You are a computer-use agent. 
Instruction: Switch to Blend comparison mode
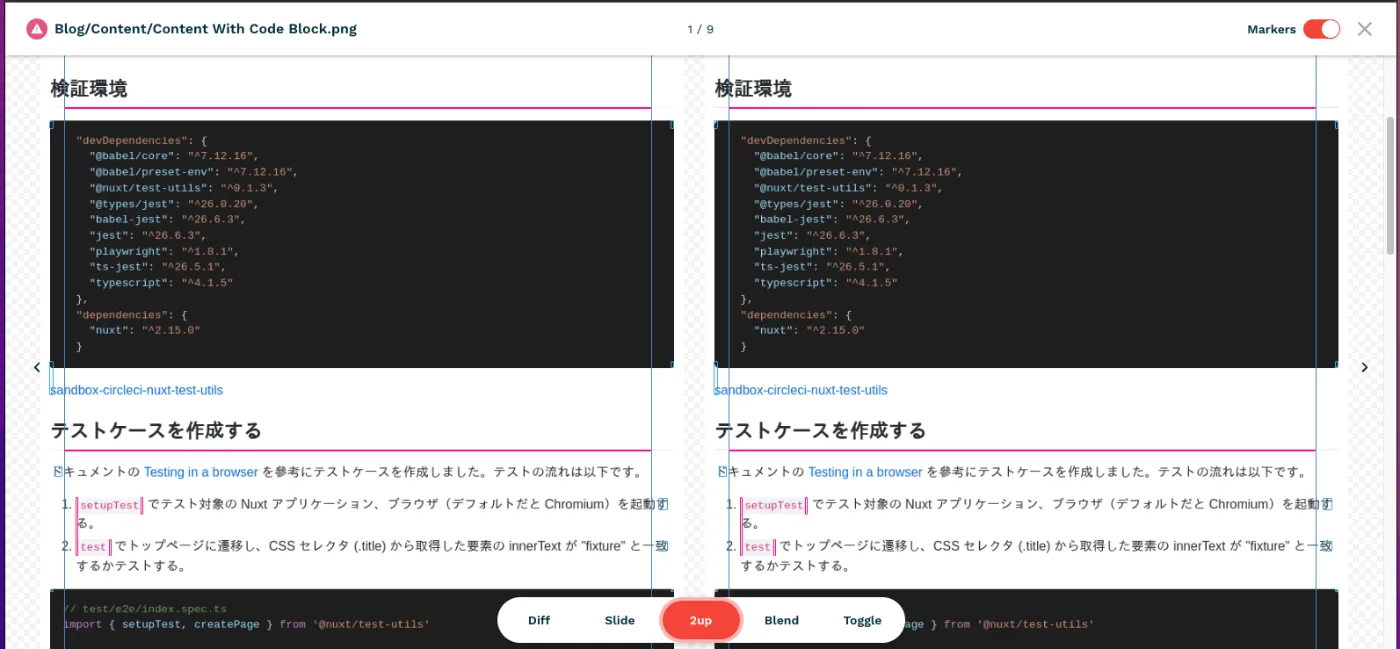click(781, 620)
